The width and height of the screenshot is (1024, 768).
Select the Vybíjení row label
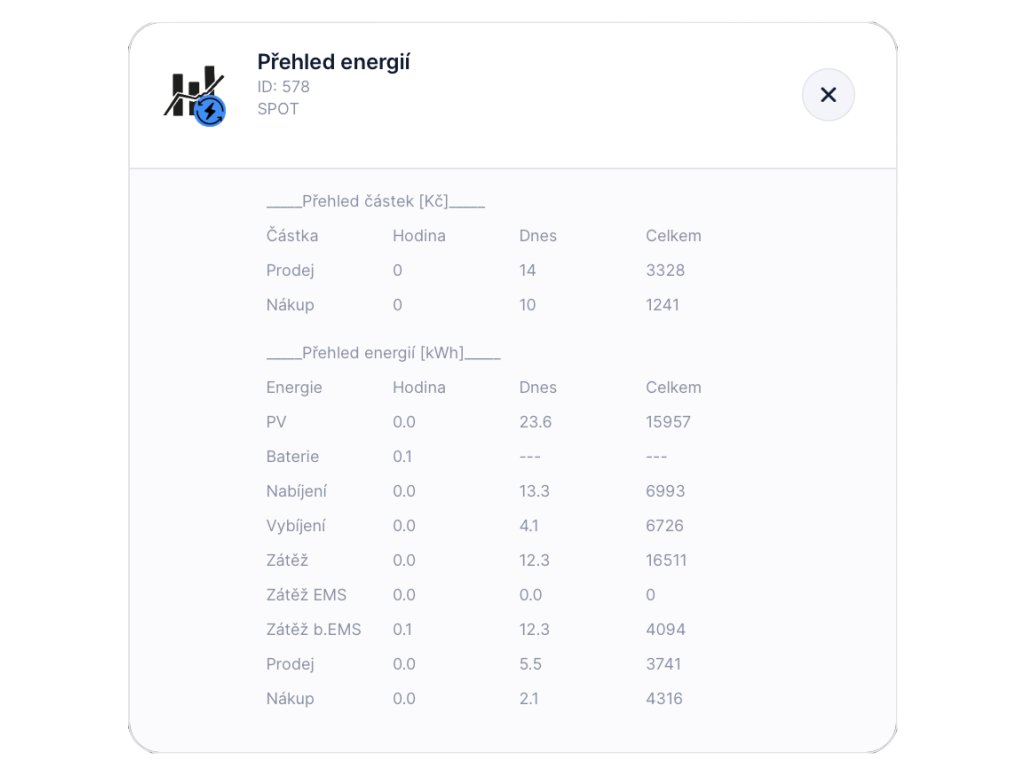pos(295,525)
